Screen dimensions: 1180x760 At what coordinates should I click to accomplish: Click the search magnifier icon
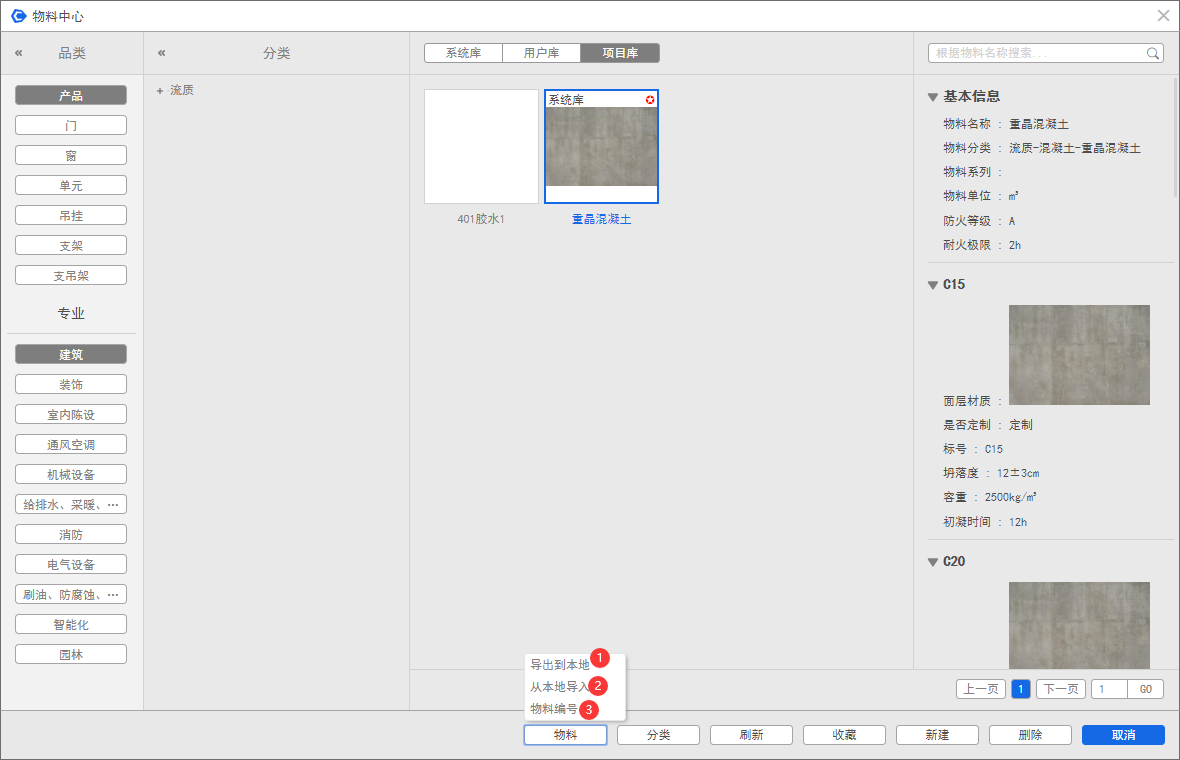[x=1153, y=54]
